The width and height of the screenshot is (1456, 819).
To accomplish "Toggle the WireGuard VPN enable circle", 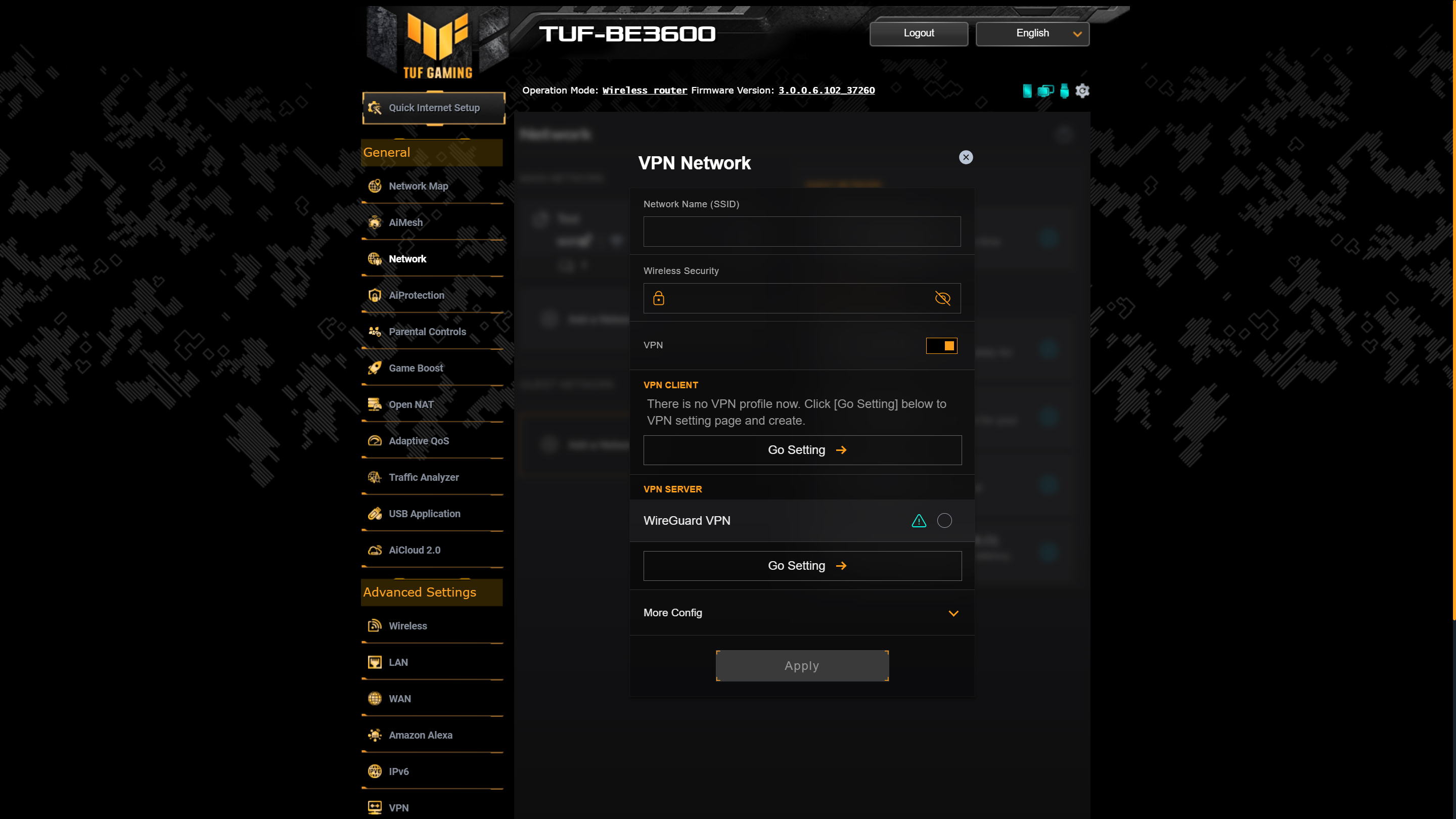I will tap(944, 520).
